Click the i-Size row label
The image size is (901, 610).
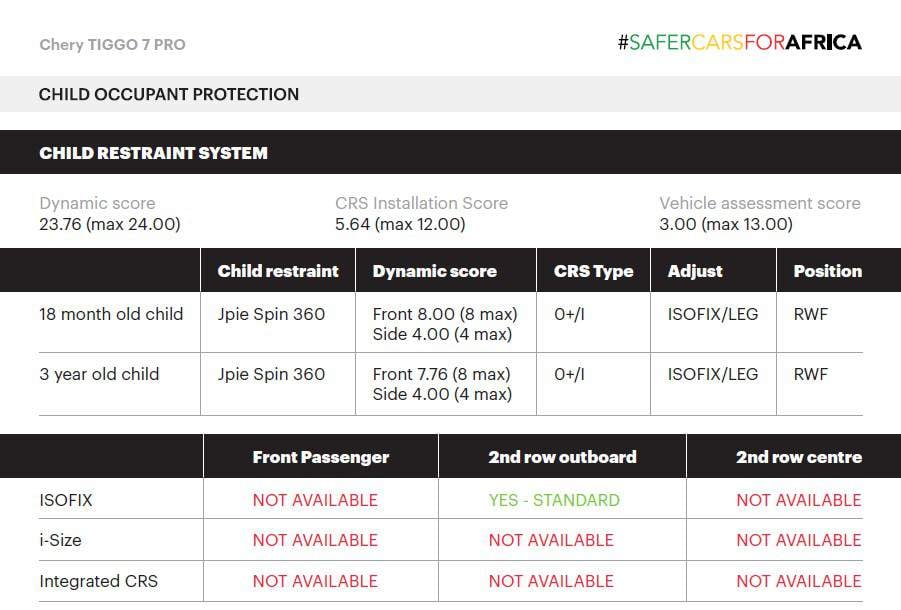coord(60,540)
